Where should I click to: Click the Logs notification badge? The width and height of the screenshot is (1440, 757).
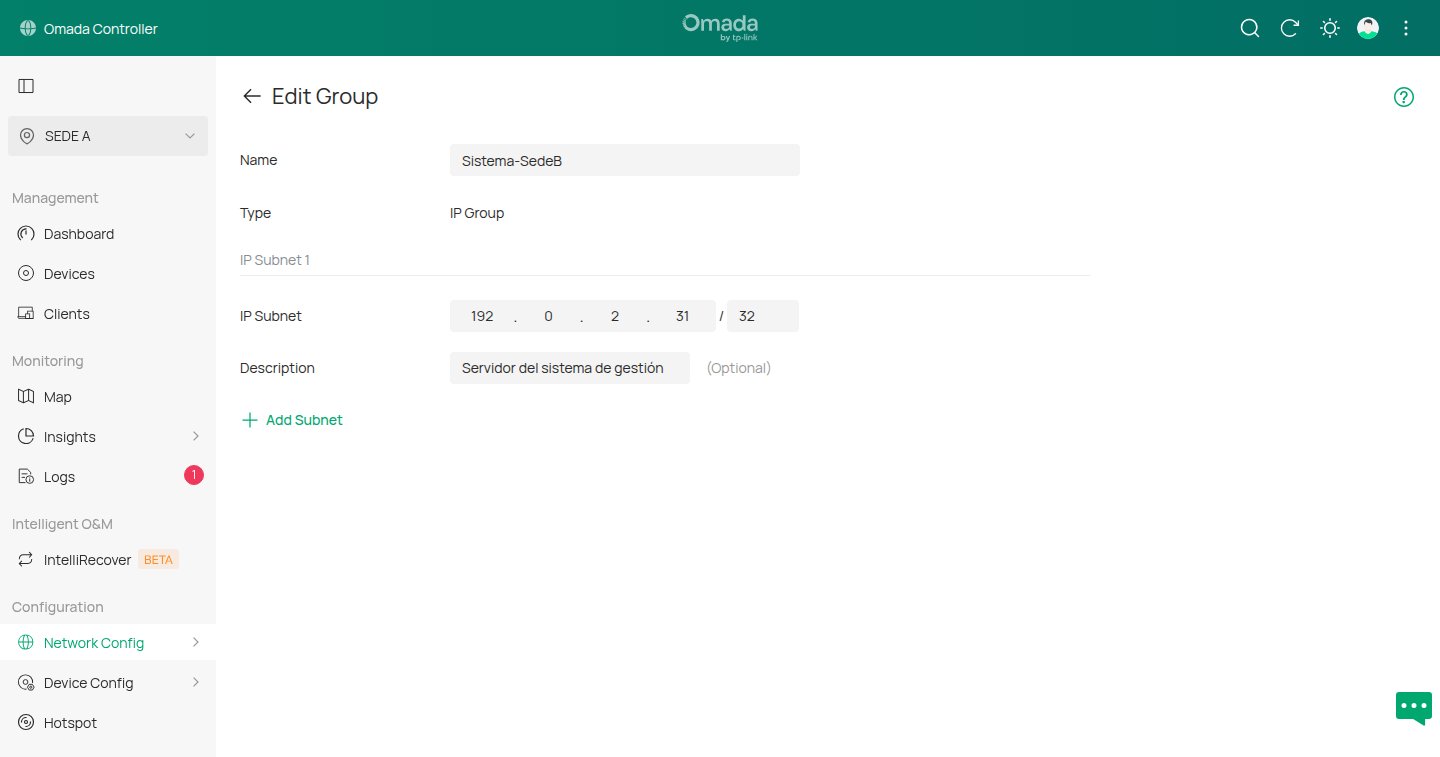pos(194,475)
